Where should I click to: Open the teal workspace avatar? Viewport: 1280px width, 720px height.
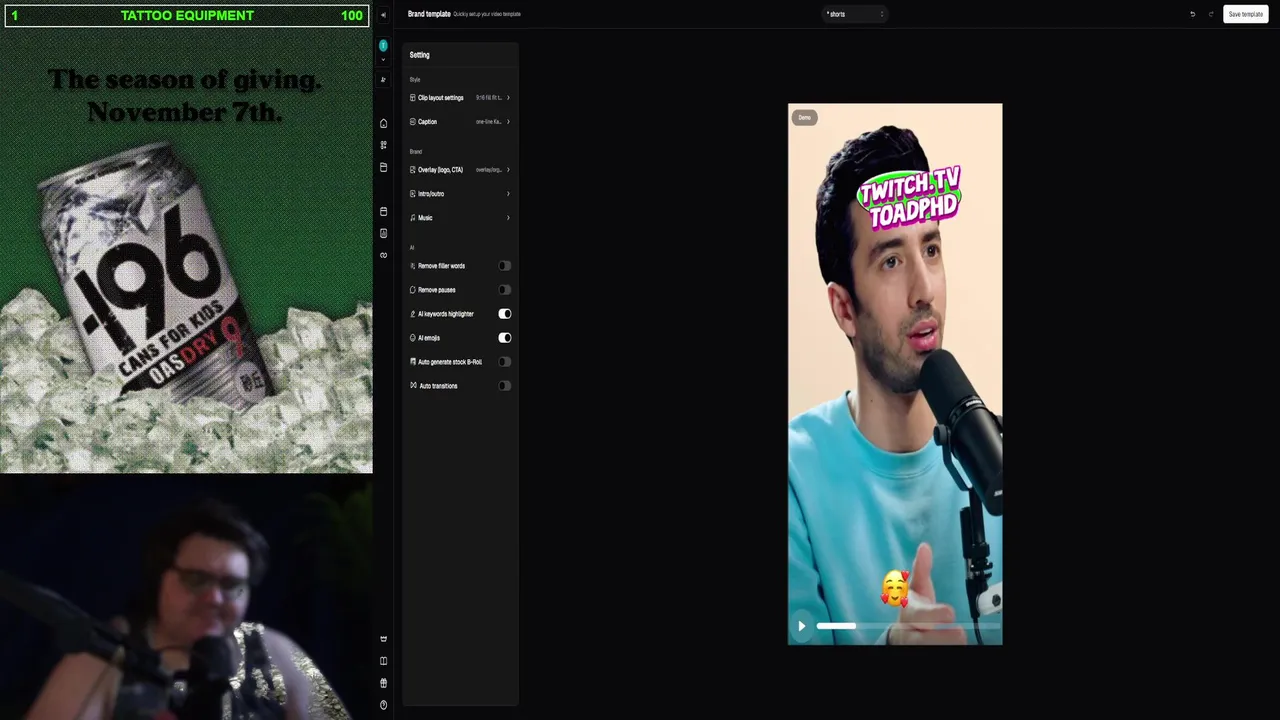coord(383,46)
